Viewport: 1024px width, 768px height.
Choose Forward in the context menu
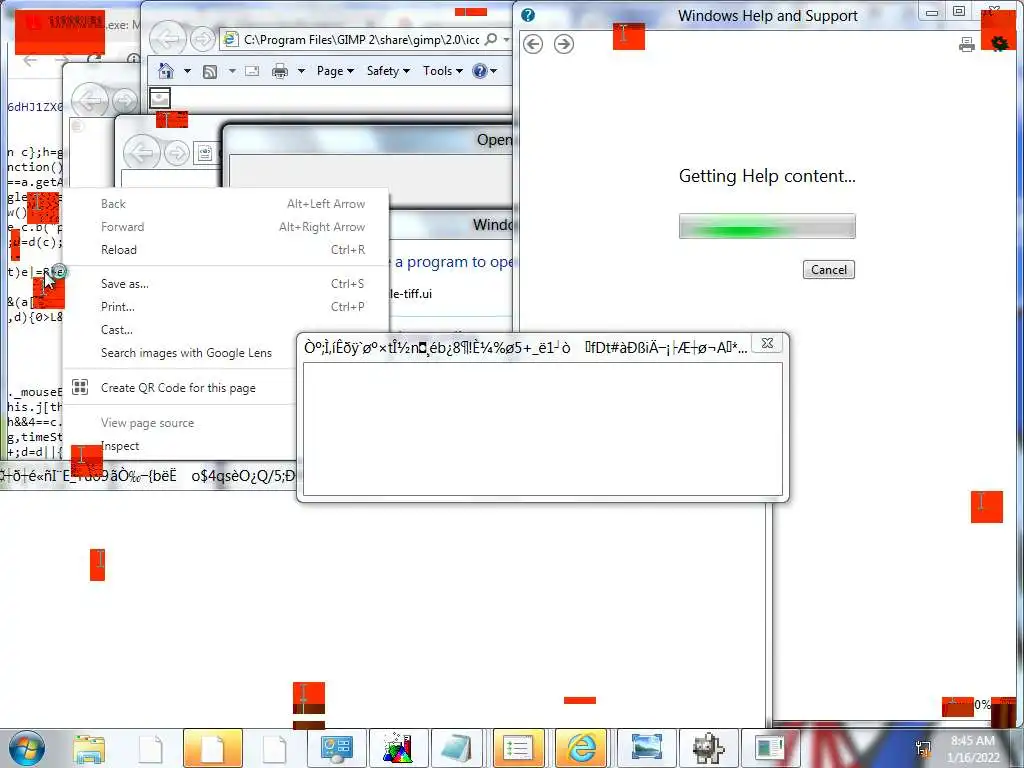[225, 227]
